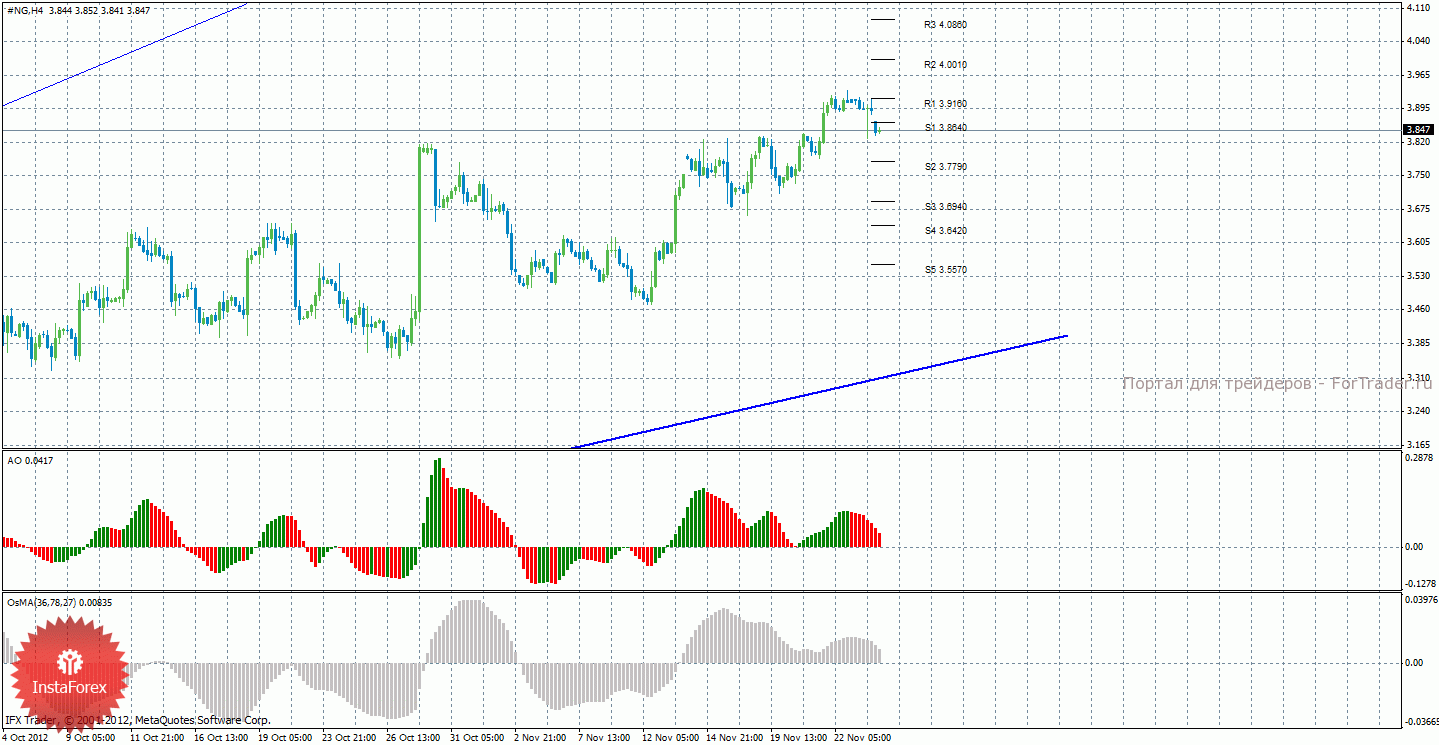Select the 31 Oct 05:00 time label

click(x=477, y=738)
